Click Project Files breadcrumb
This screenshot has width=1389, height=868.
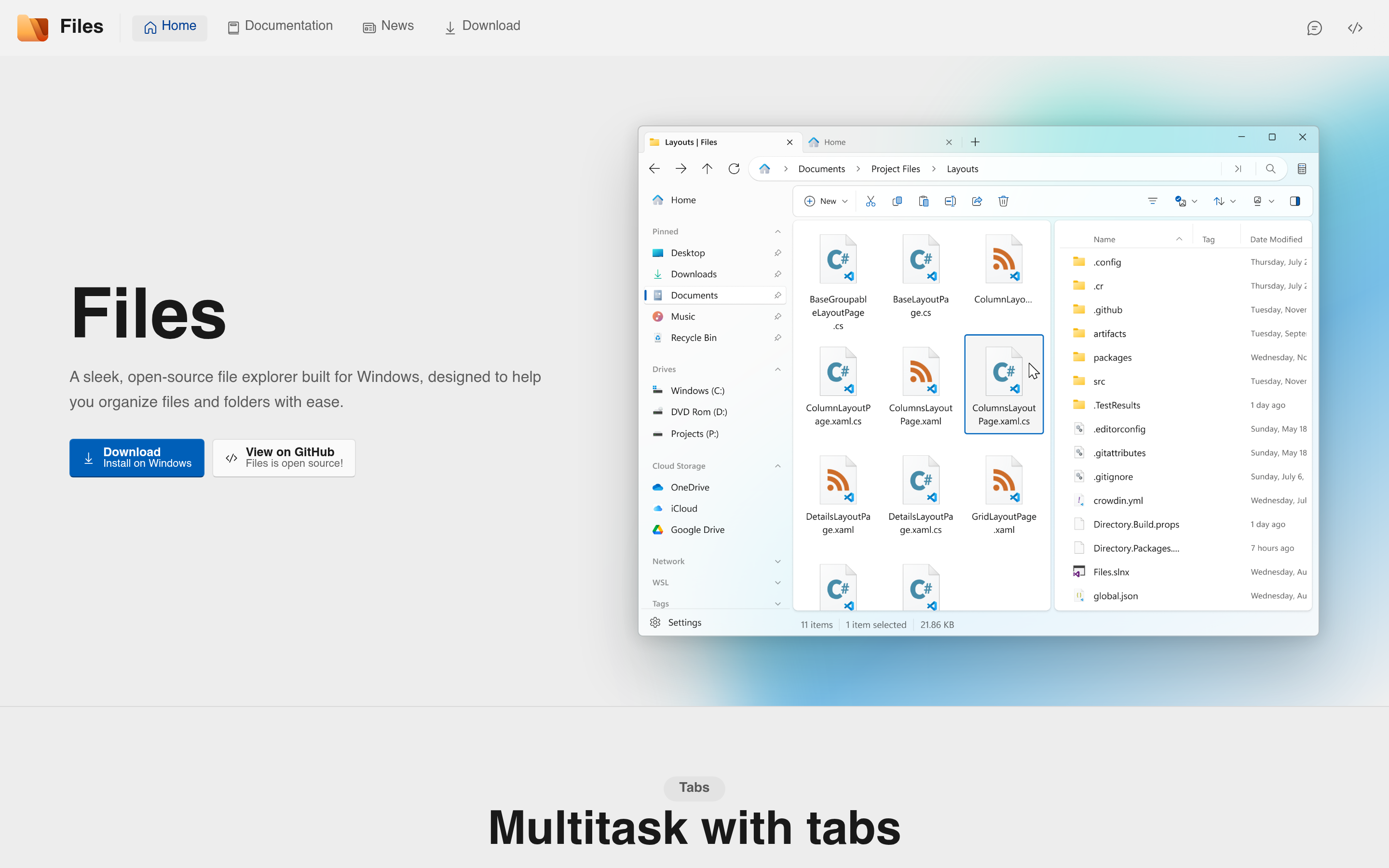coord(896,169)
